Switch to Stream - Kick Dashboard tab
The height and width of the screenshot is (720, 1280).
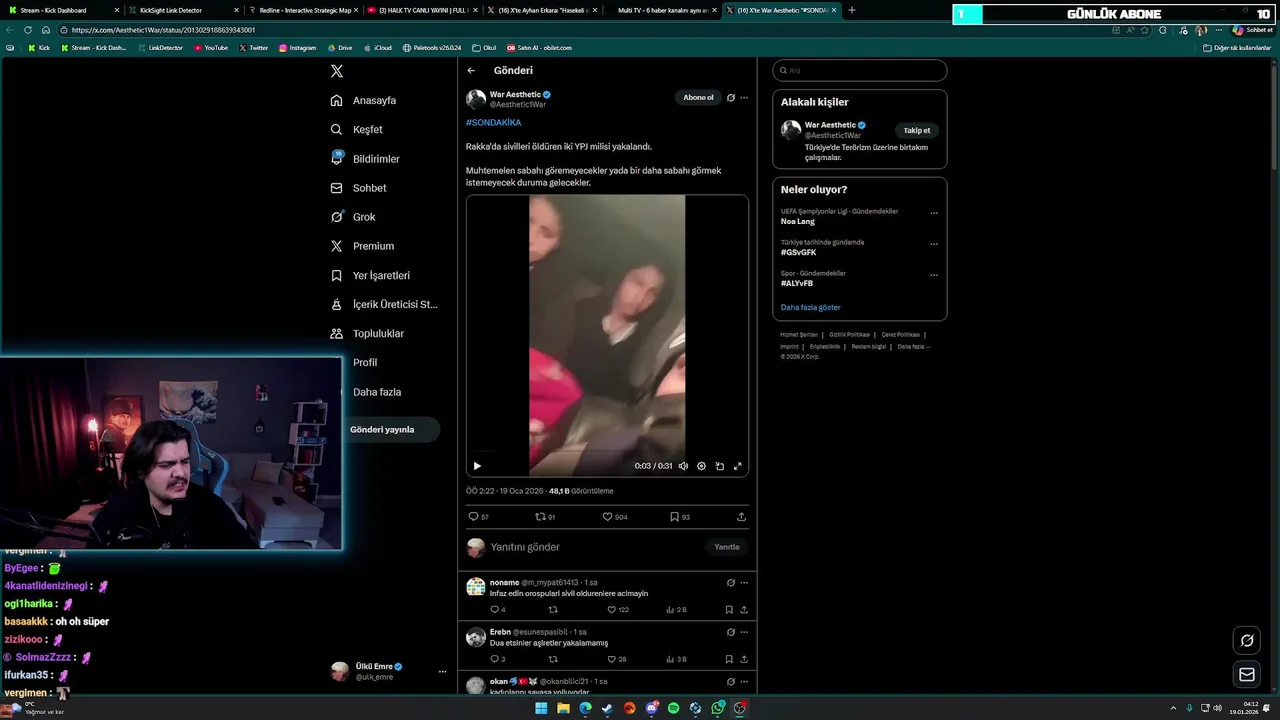click(60, 10)
